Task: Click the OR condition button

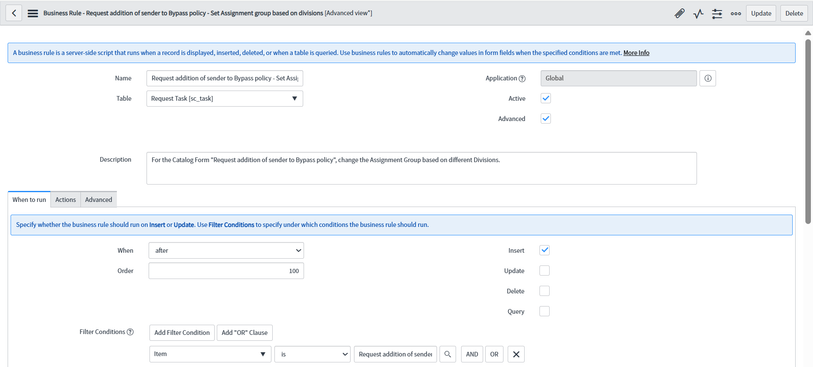Action: coord(494,355)
